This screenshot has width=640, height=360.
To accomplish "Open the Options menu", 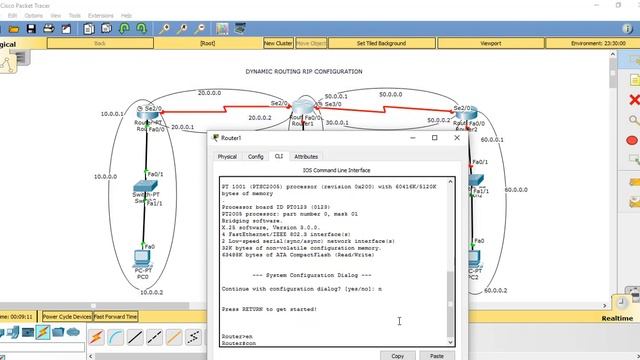I will [x=33, y=16].
